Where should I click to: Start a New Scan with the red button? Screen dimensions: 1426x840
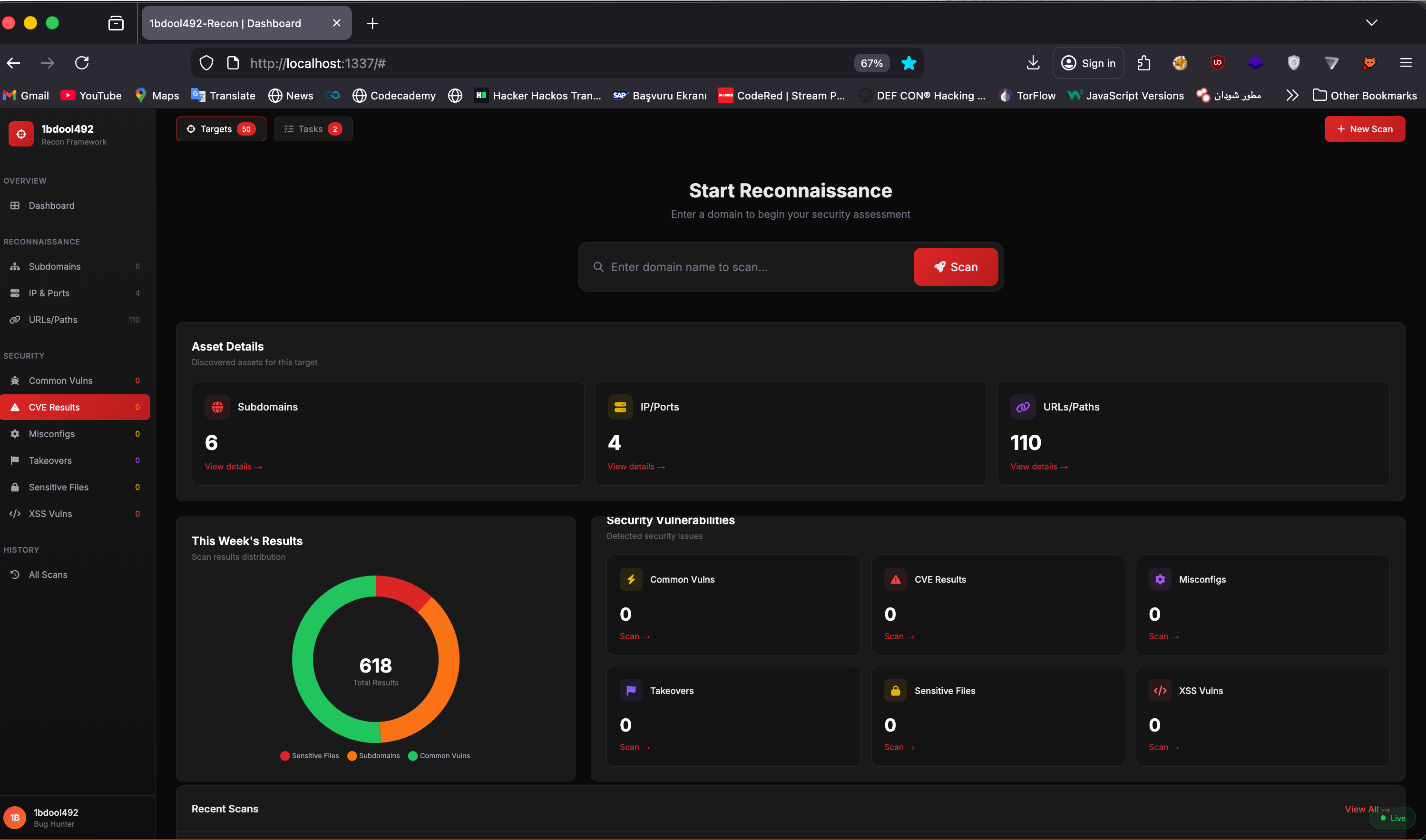[1364, 128]
